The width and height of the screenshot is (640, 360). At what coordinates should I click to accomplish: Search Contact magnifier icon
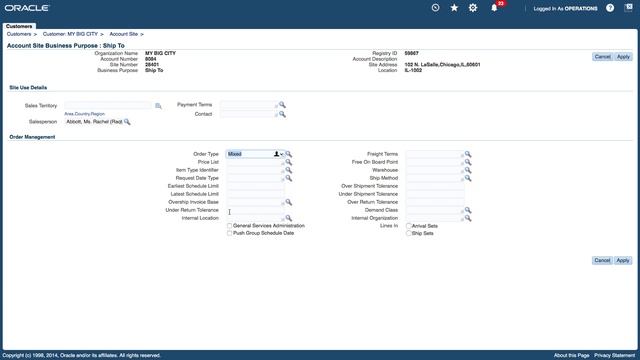coord(282,114)
